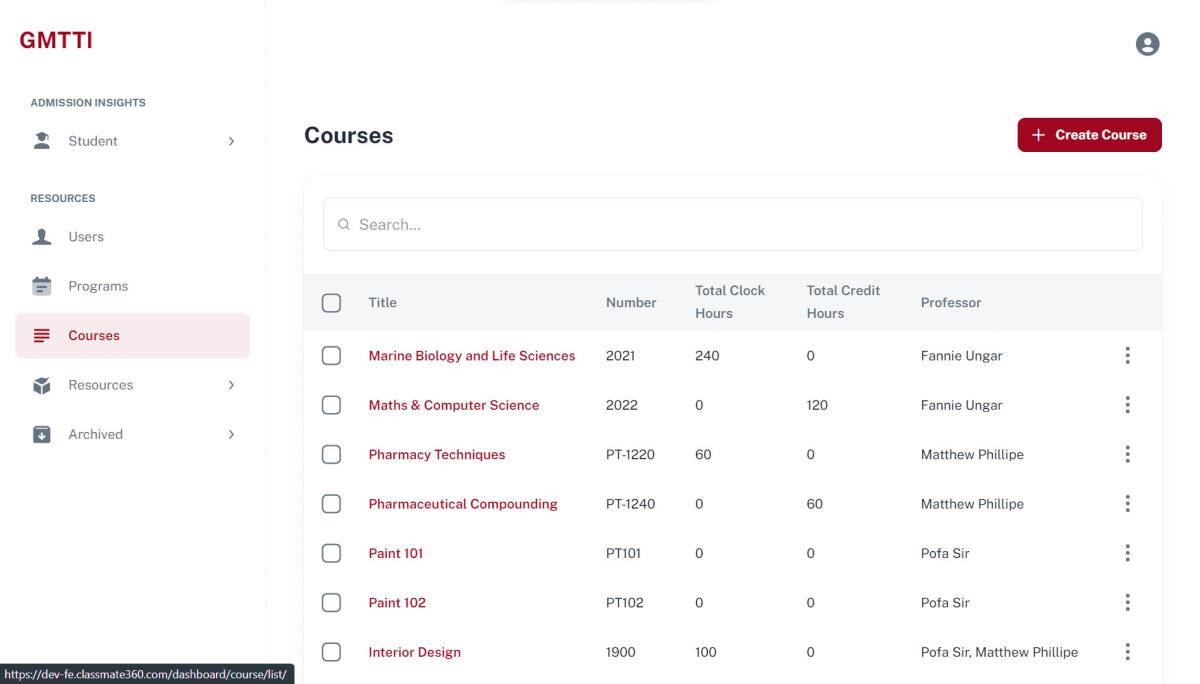1200x684 pixels.
Task: Click the Archived download-box icon
Action: point(42,434)
